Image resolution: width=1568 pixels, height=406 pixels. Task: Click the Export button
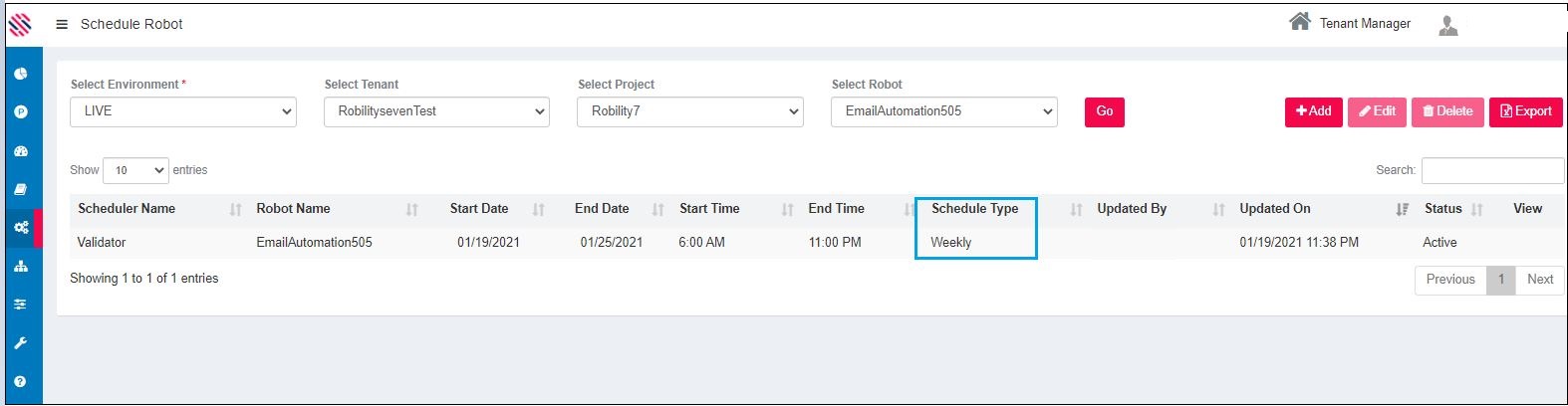click(1525, 111)
